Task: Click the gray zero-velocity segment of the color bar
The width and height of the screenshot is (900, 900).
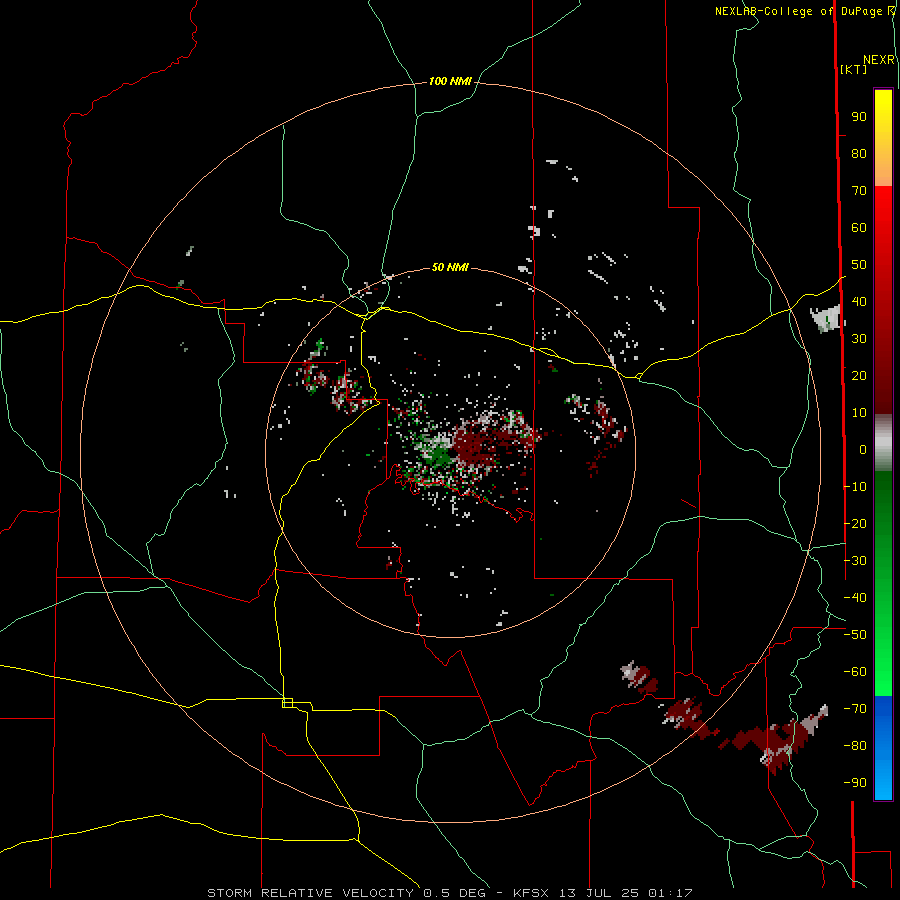Action: tap(883, 443)
